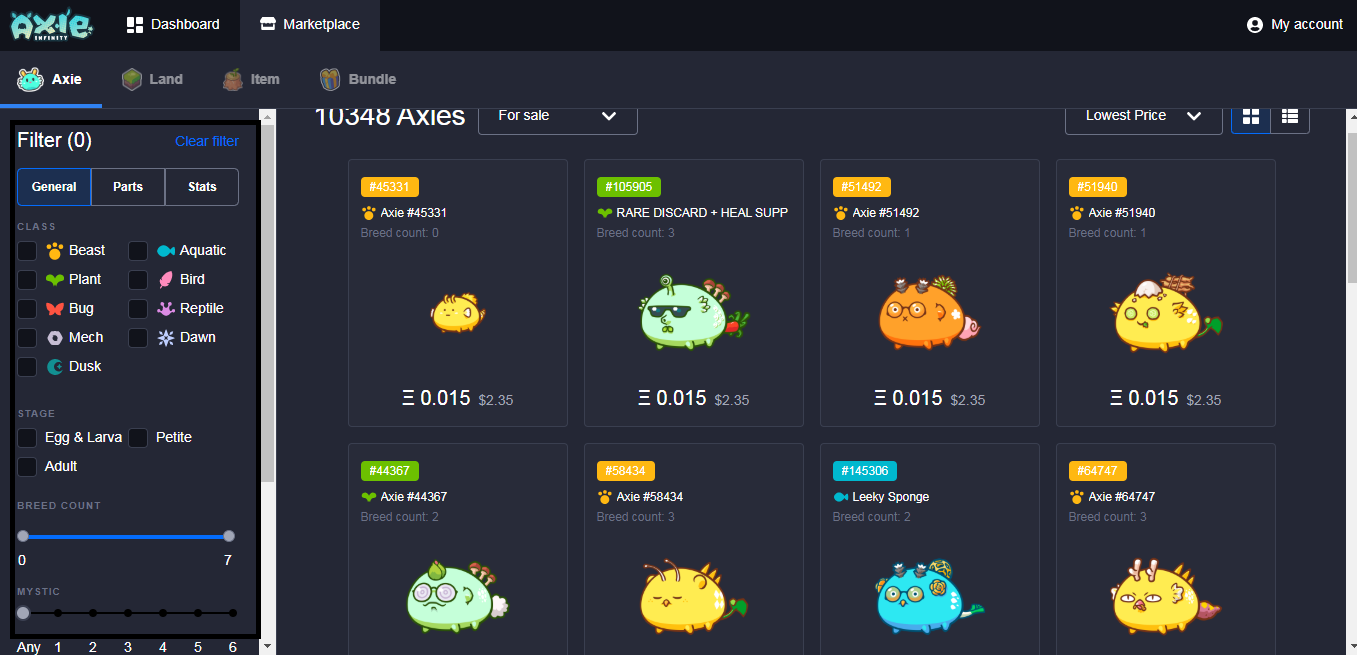The height and width of the screenshot is (655, 1357).
Task: Switch to list view
Action: pyautogui.click(x=1290, y=116)
